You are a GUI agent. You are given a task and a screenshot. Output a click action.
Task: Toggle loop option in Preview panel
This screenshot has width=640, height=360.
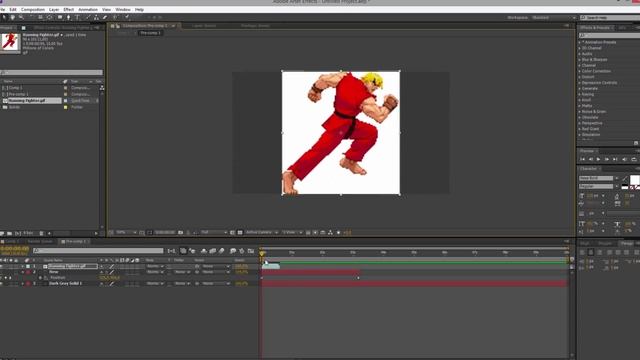coord(634,159)
